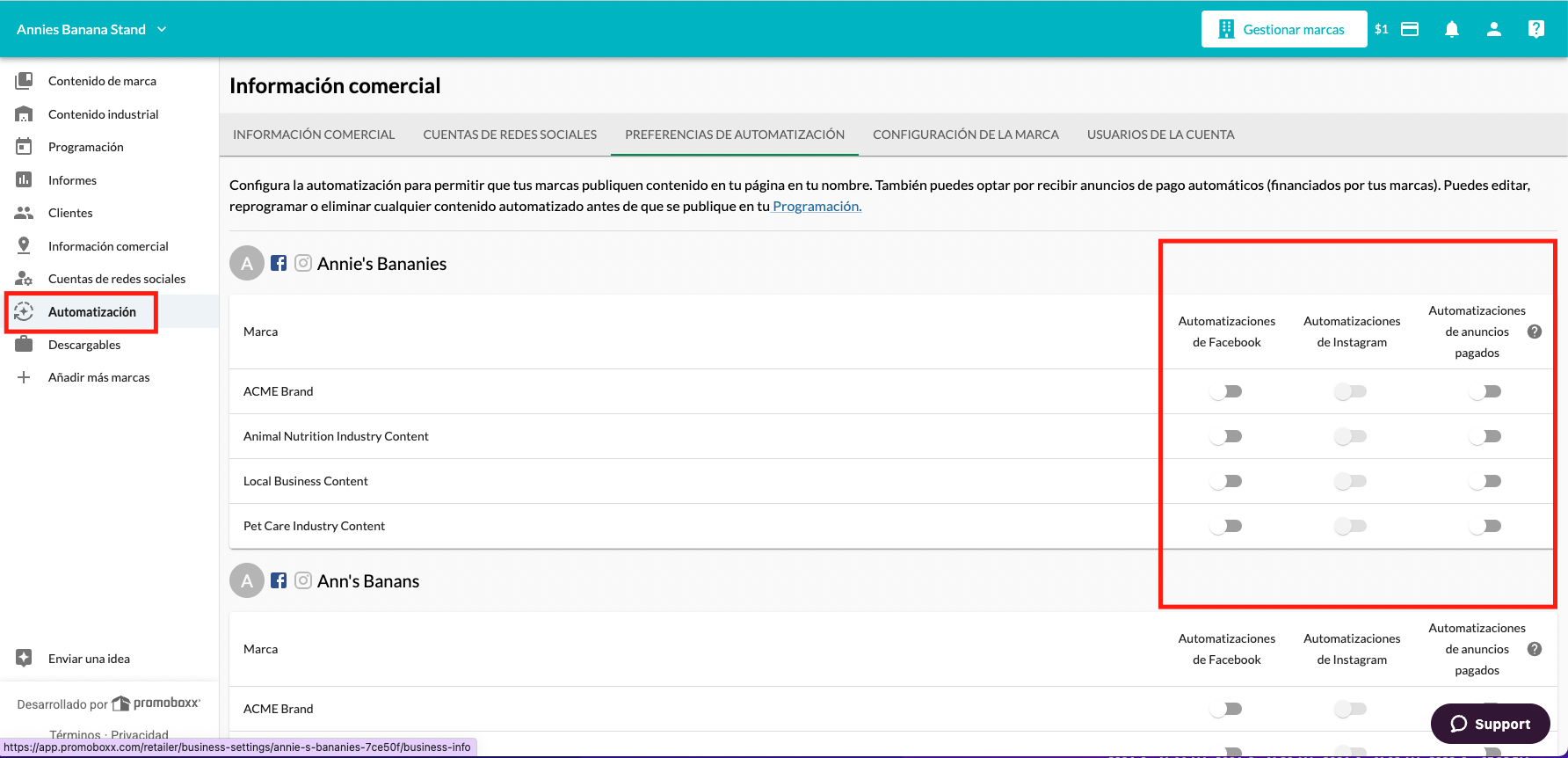The height and width of the screenshot is (758, 1568).
Task: Click paid ads help icon in Ann's Banans table
Action: (1535, 649)
